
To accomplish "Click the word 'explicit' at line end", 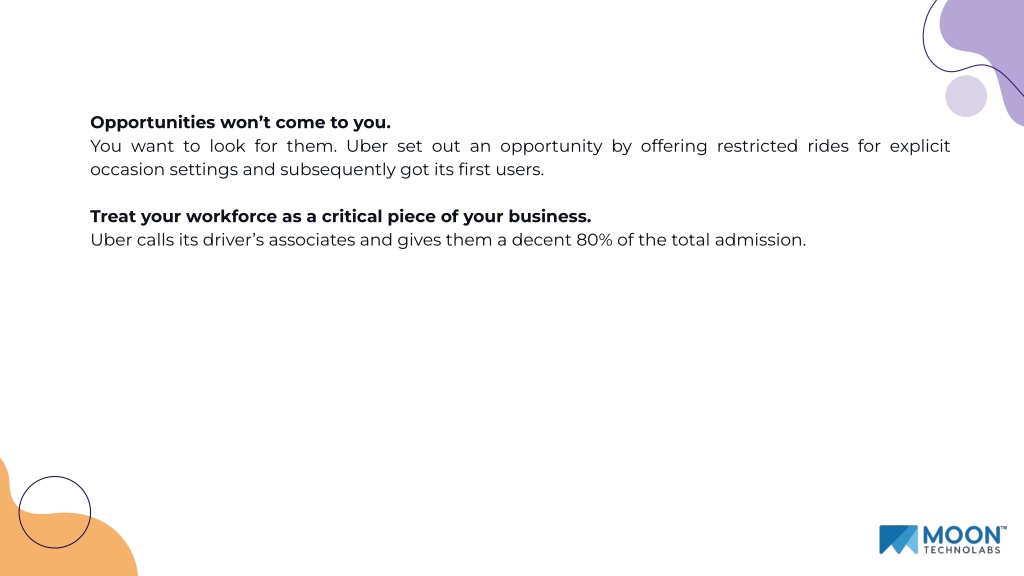I will pos(920,146).
